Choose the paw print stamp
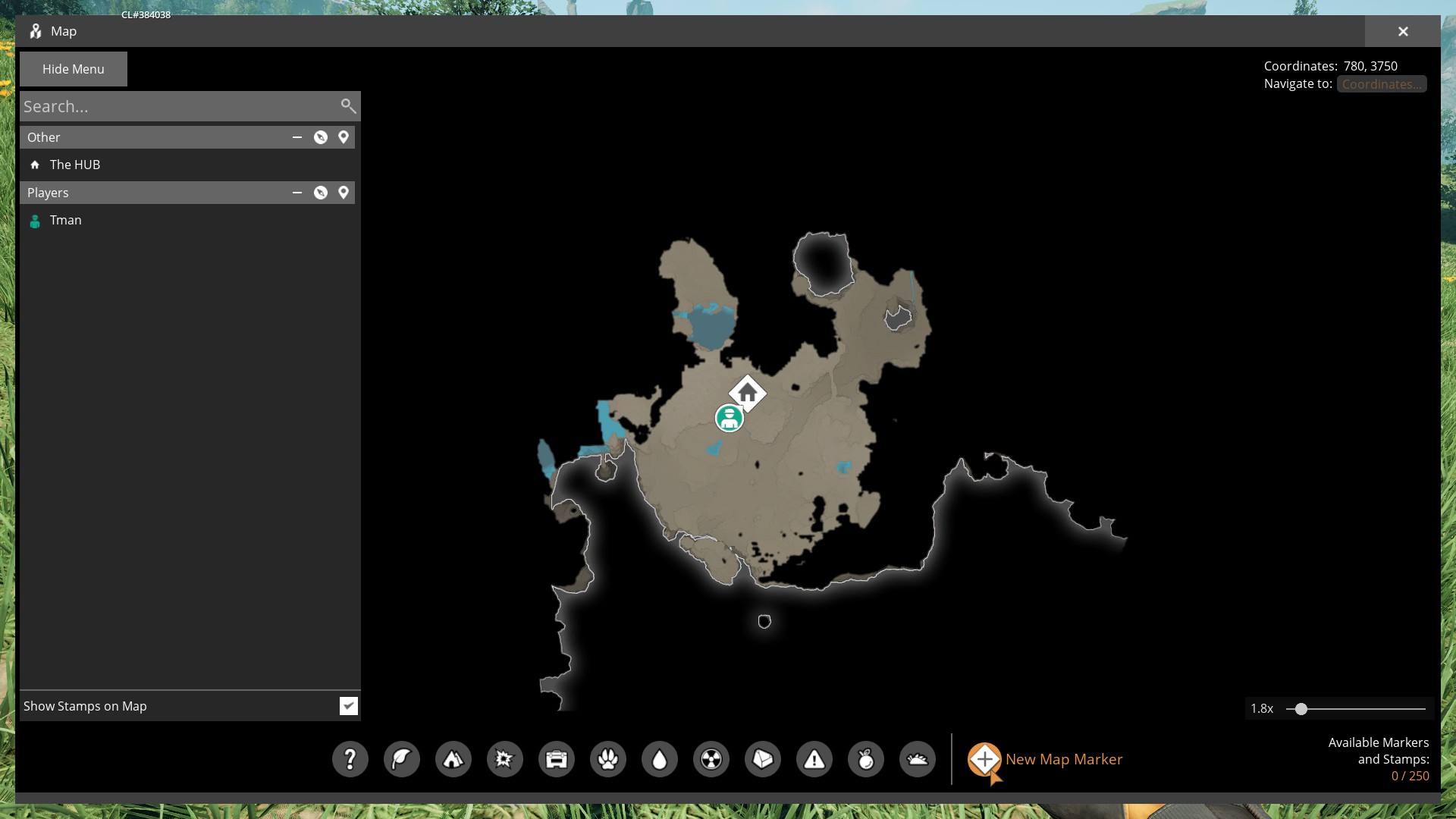The height and width of the screenshot is (819, 1456). click(607, 759)
